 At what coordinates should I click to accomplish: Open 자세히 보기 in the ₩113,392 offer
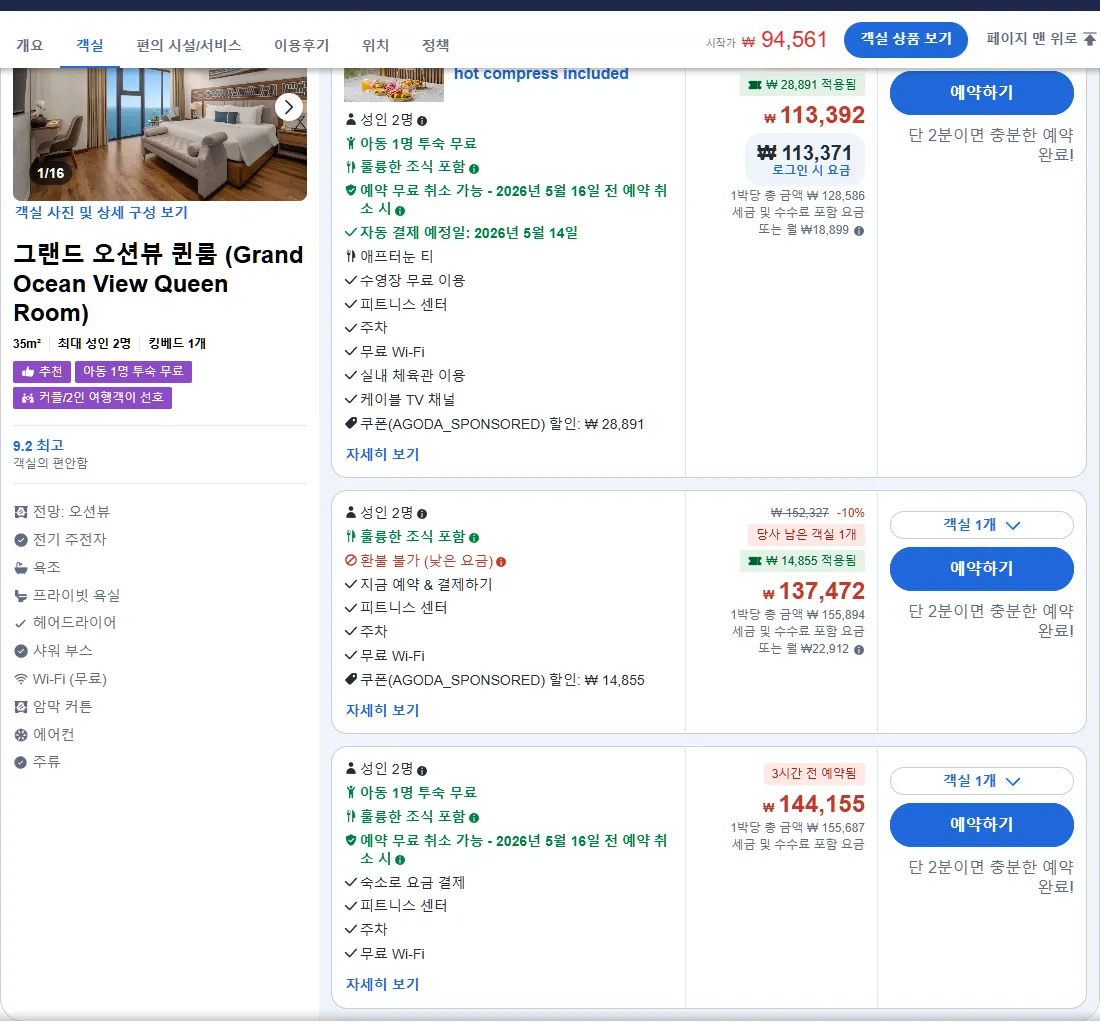[x=382, y=455]
